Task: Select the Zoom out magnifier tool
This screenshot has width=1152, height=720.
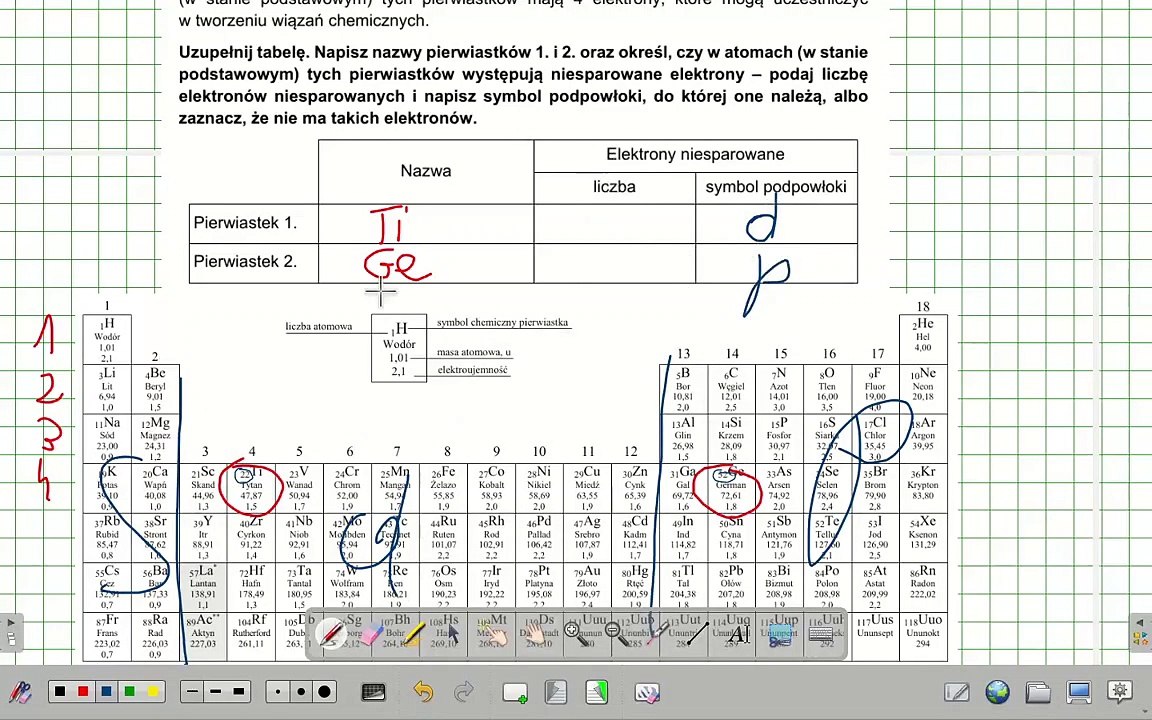Action: pos(616,633)
